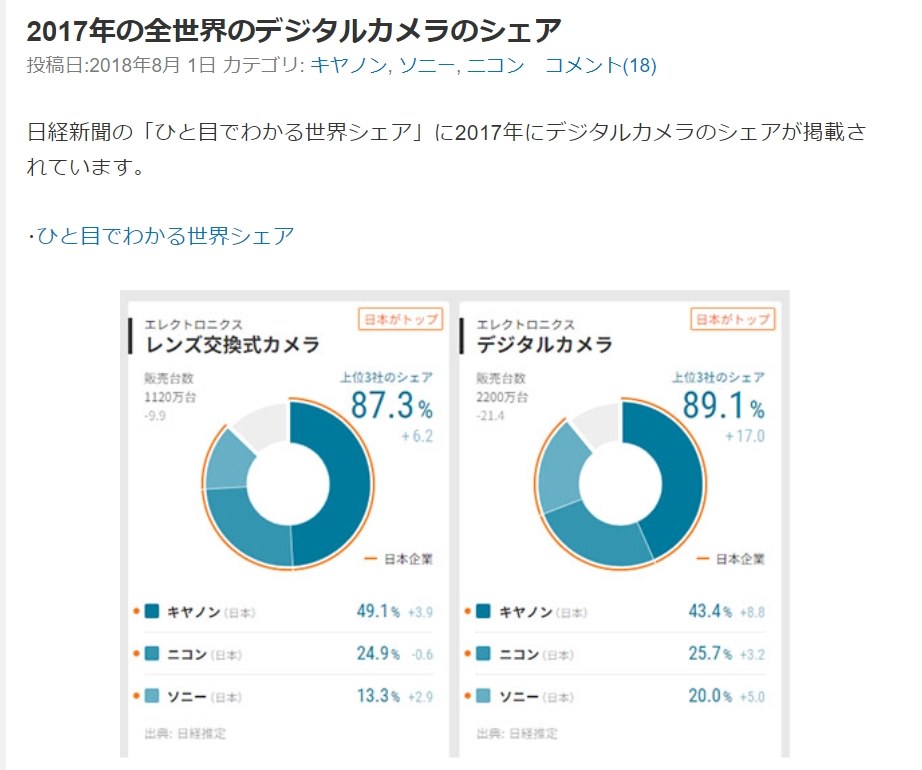This screenshot has width=922, height=770.
Task: Click the 87.3% top-three share figure
Action: (391, 407)
